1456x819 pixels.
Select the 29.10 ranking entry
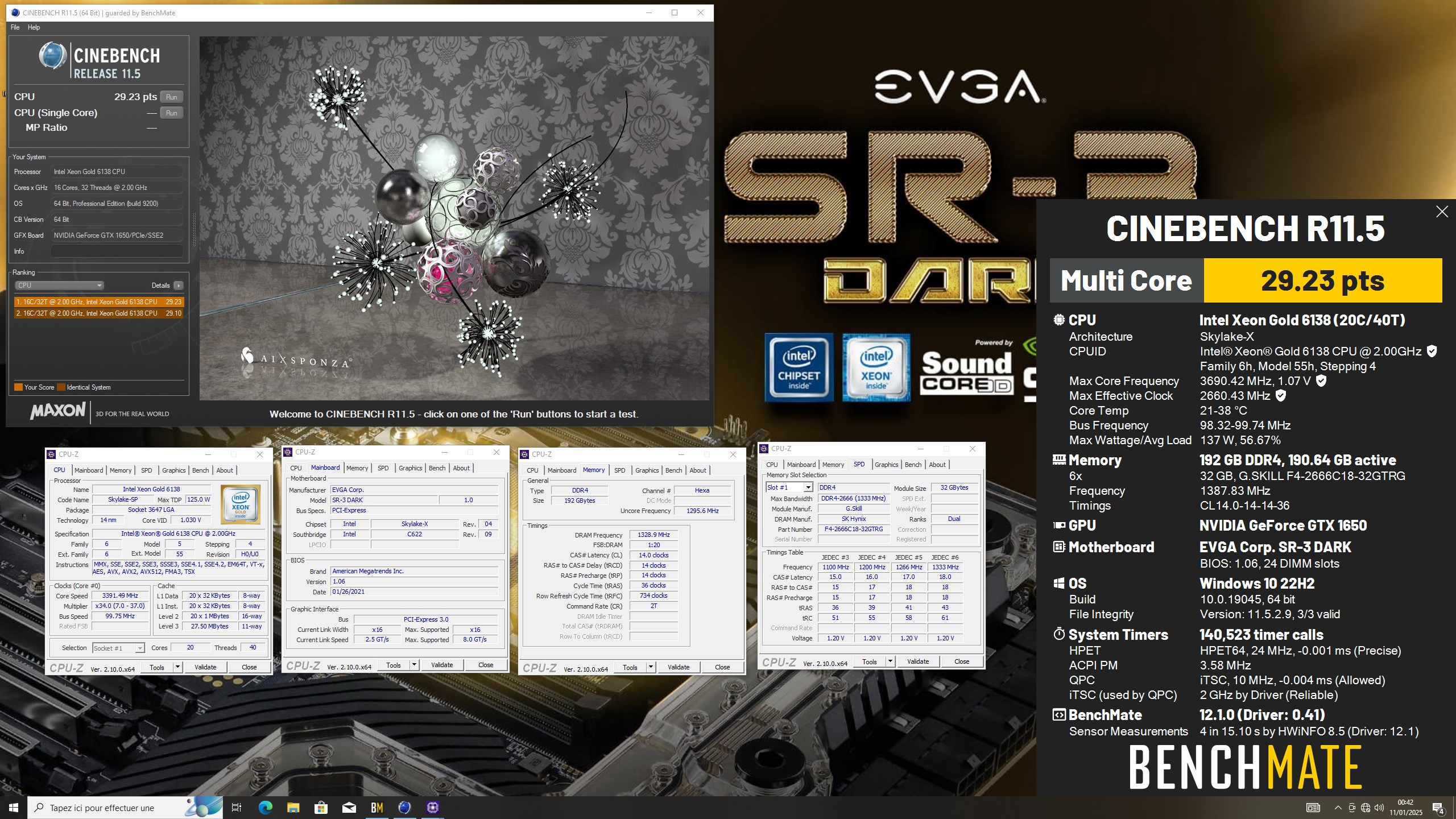click(99, 313)
